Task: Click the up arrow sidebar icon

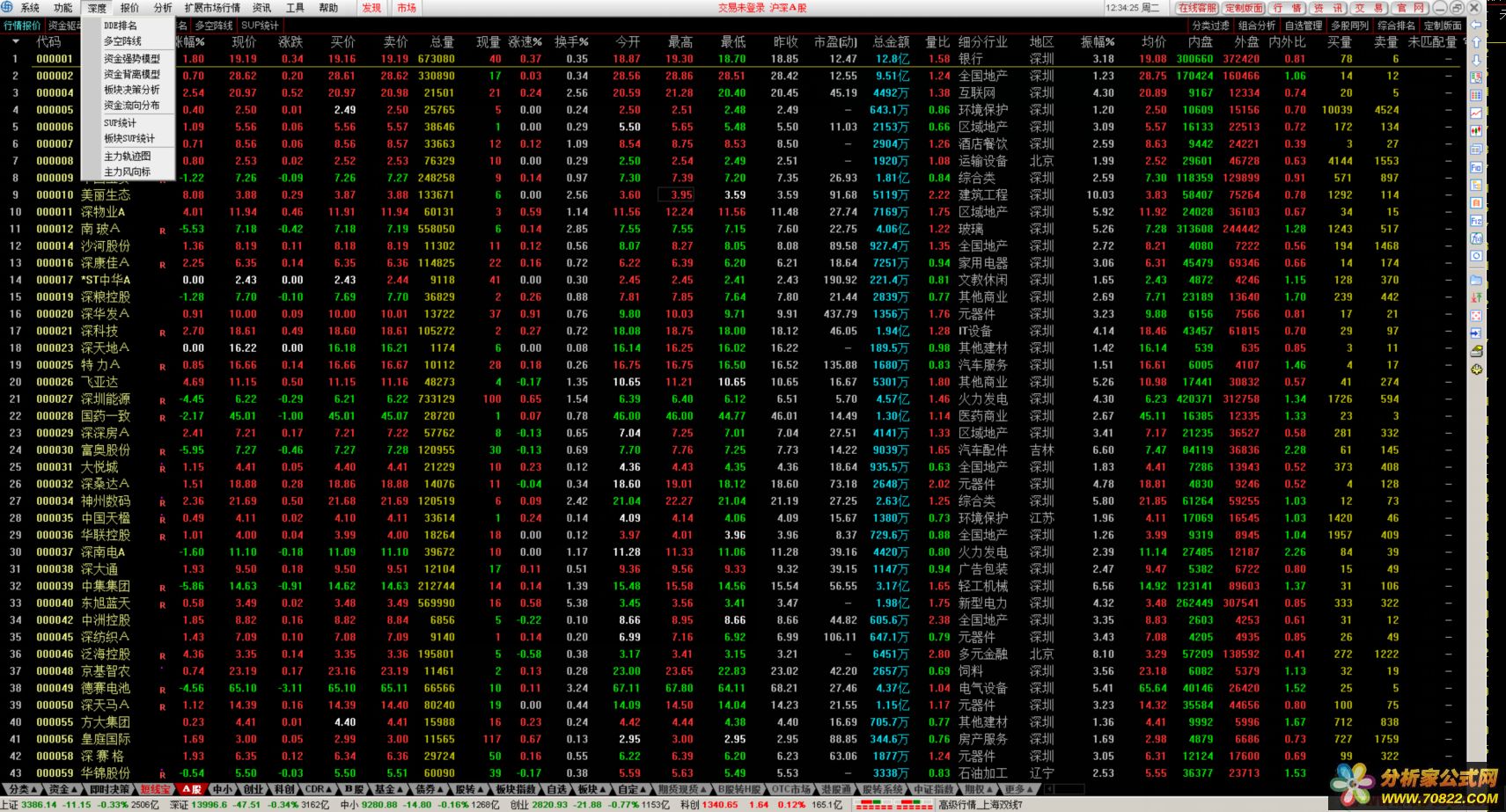Action: click(x=1476, y=42)
